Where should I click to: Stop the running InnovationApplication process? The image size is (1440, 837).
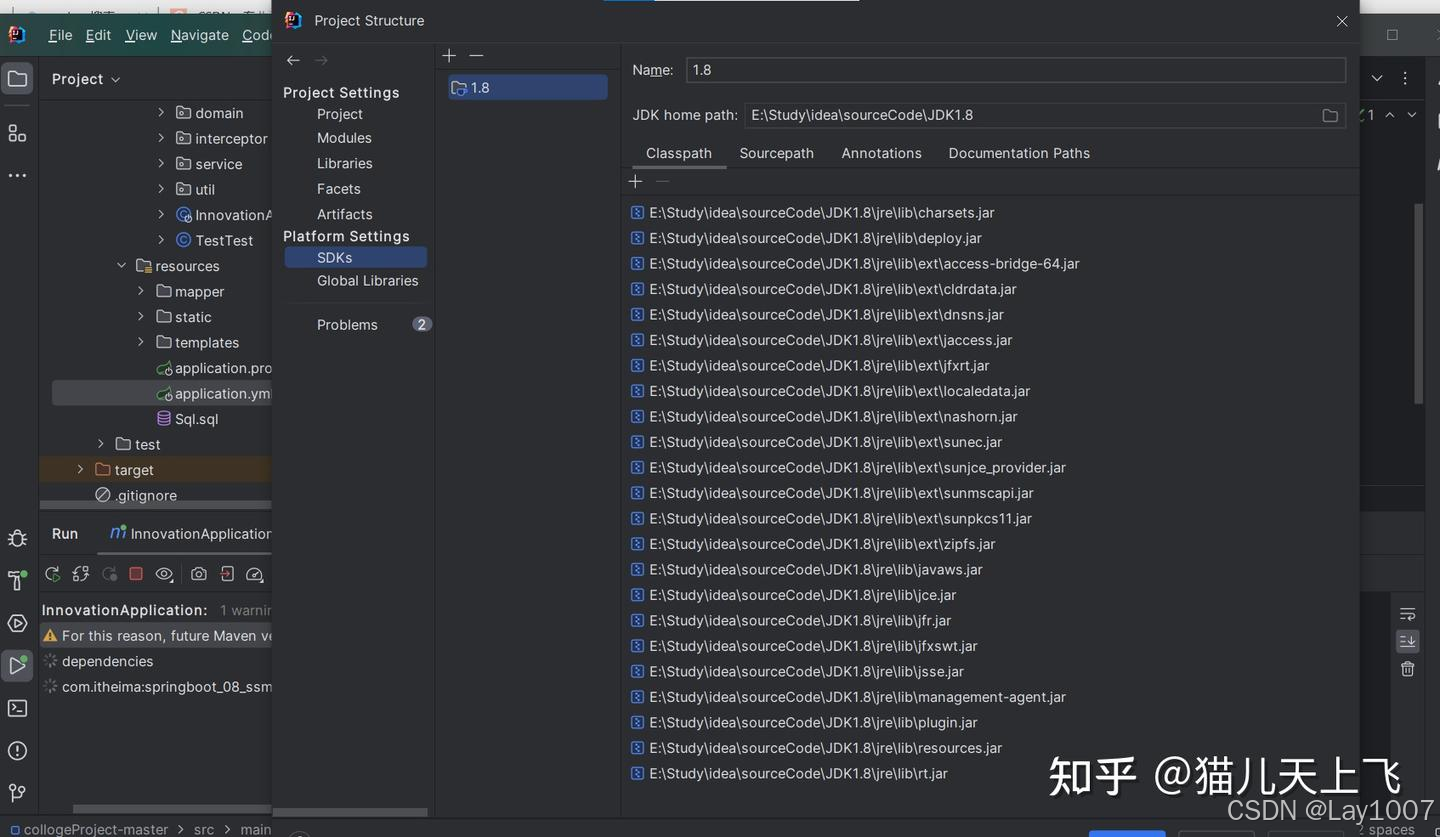coord(136,574)
